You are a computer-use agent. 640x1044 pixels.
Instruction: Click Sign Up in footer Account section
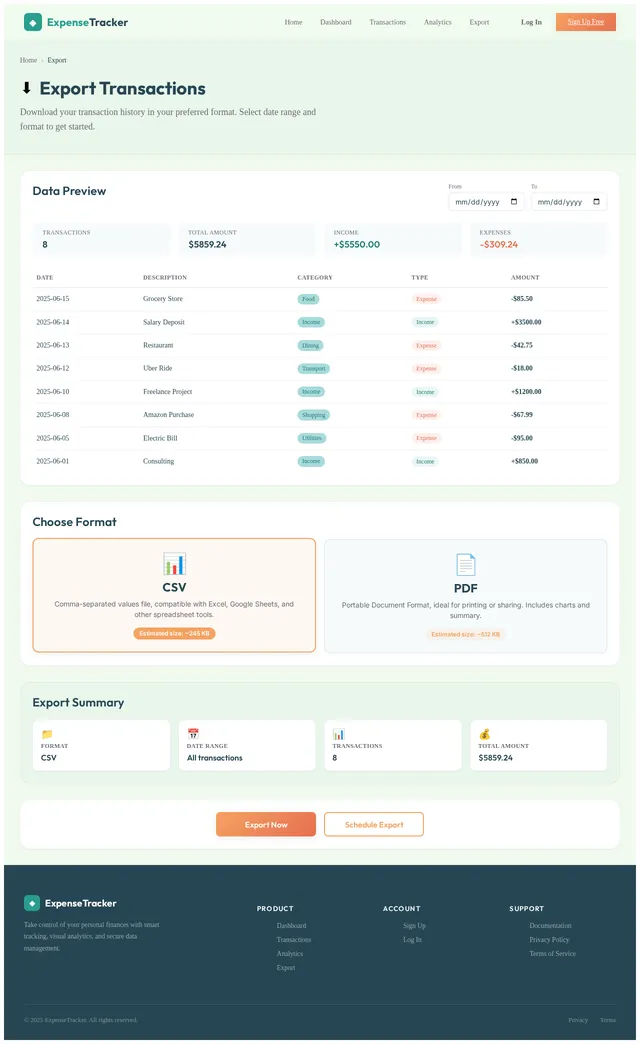coord(414,925)
